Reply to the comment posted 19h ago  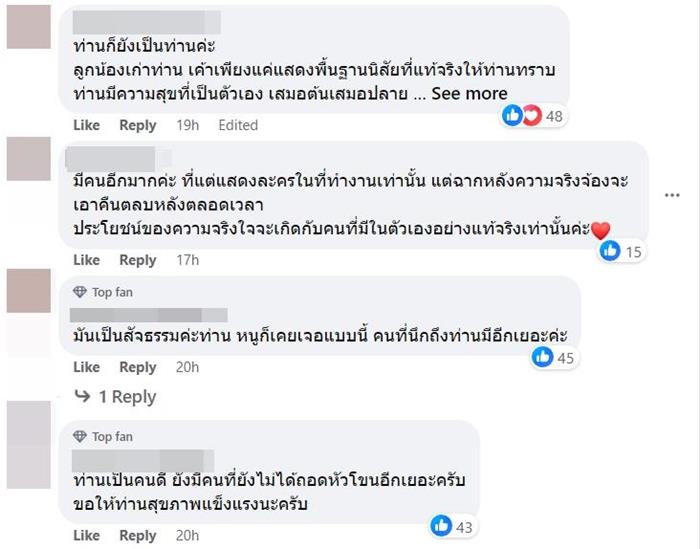(138, 125)
